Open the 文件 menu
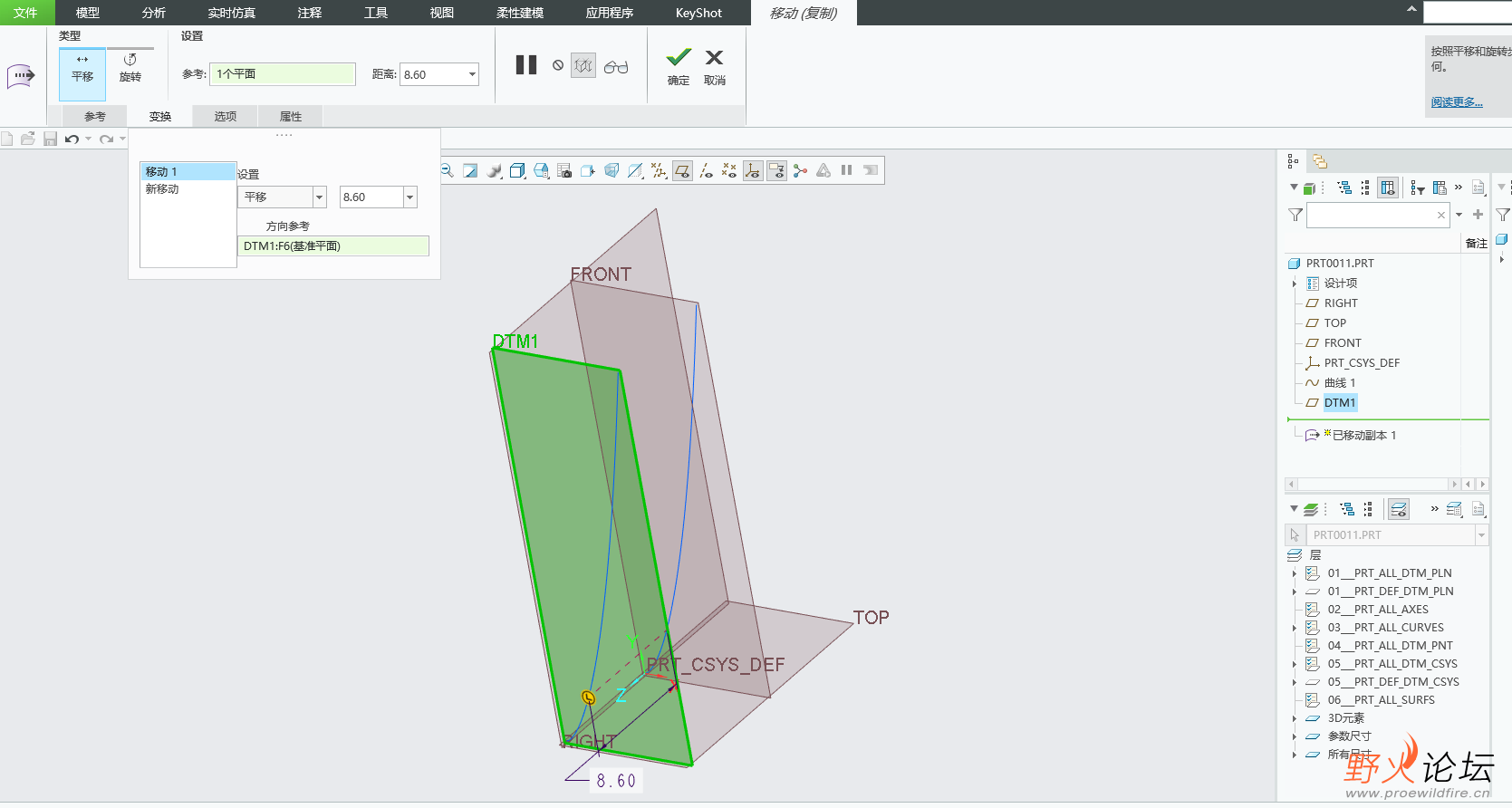1512x808 pixels. point(26,13)
